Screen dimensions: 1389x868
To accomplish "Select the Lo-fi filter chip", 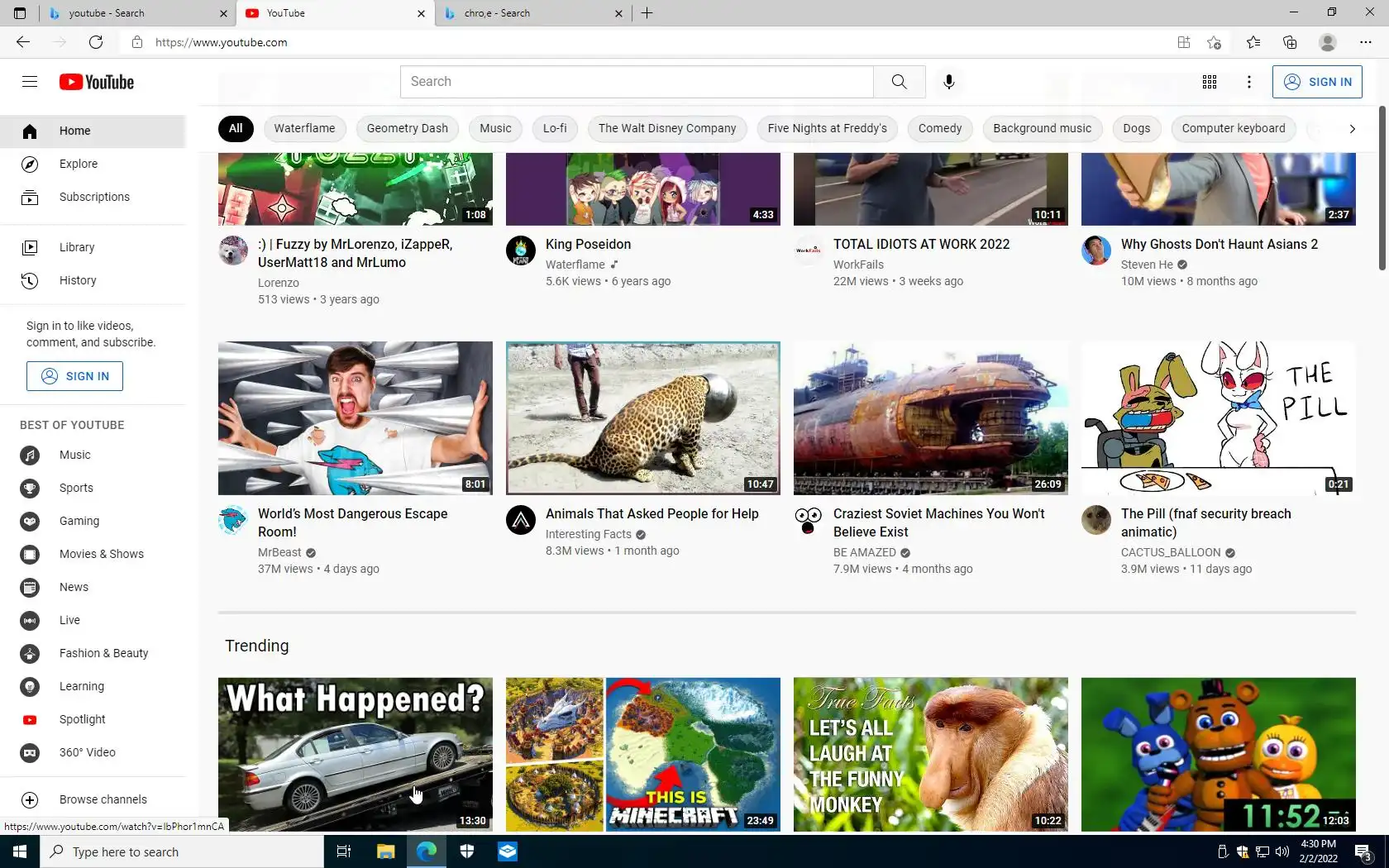I will click(x=555, y=128).
